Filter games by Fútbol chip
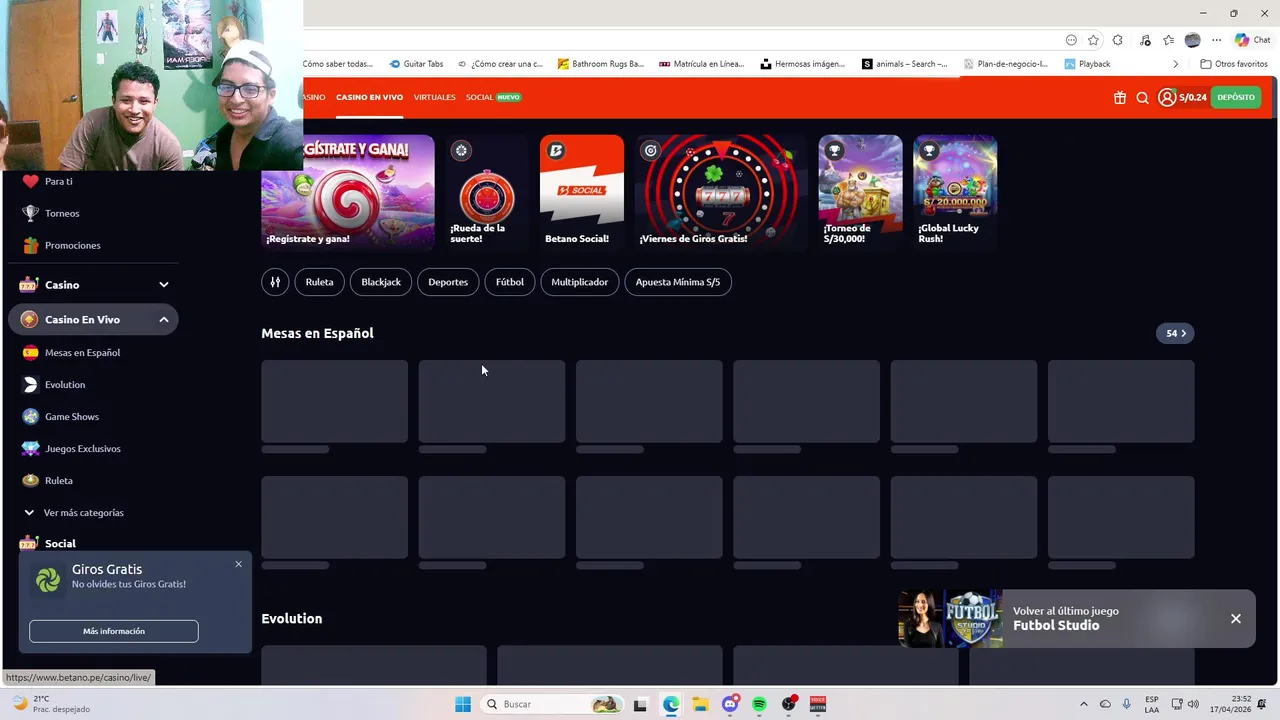The image size is (1280, 720). click(510, 282)
